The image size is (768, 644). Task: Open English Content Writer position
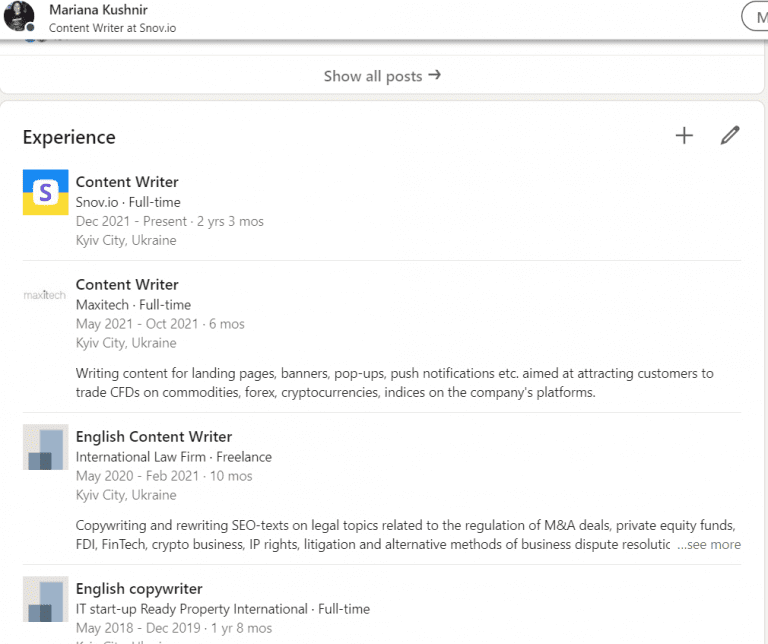click(x=154, y=436)
